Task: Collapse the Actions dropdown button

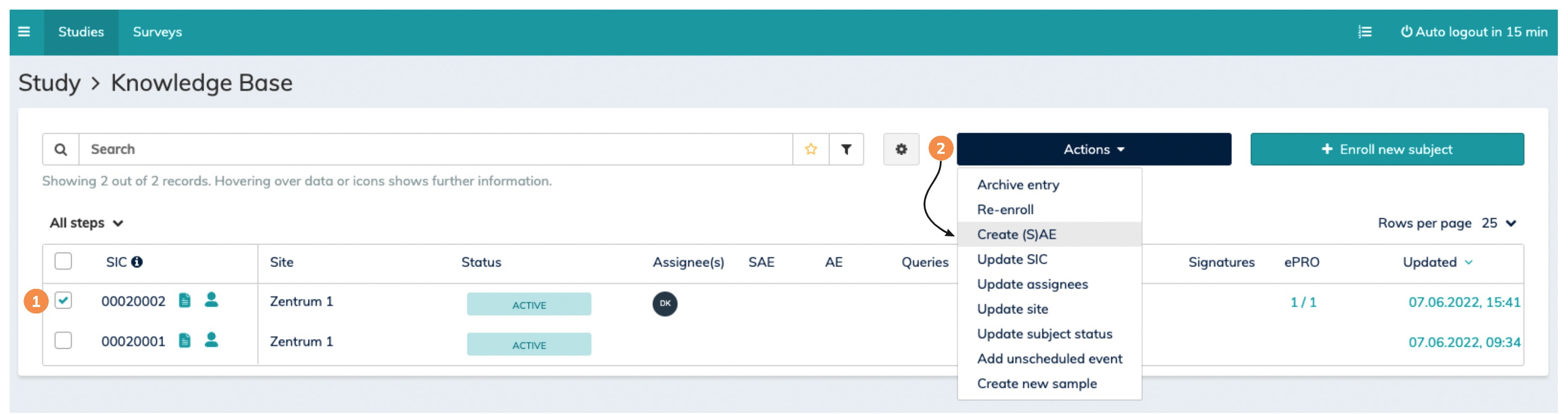Action: coord(1093,149)
